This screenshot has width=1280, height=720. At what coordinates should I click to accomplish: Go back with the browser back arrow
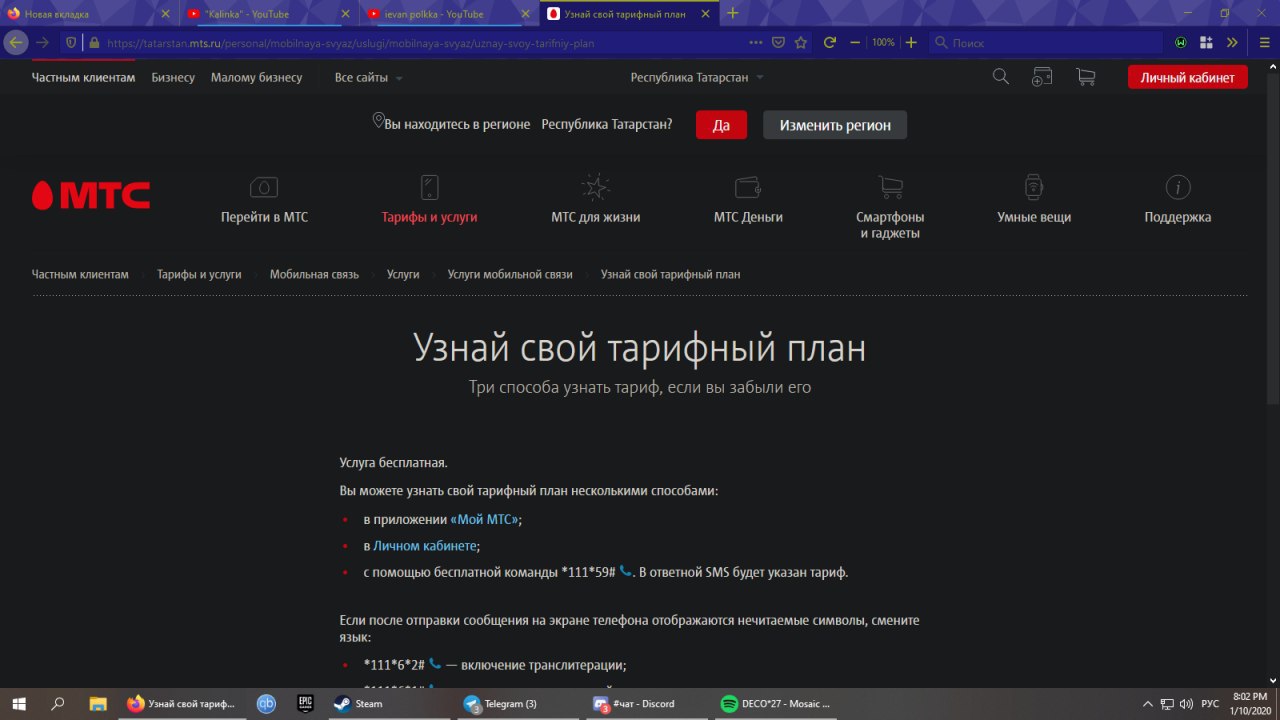[x=15, y=43]
